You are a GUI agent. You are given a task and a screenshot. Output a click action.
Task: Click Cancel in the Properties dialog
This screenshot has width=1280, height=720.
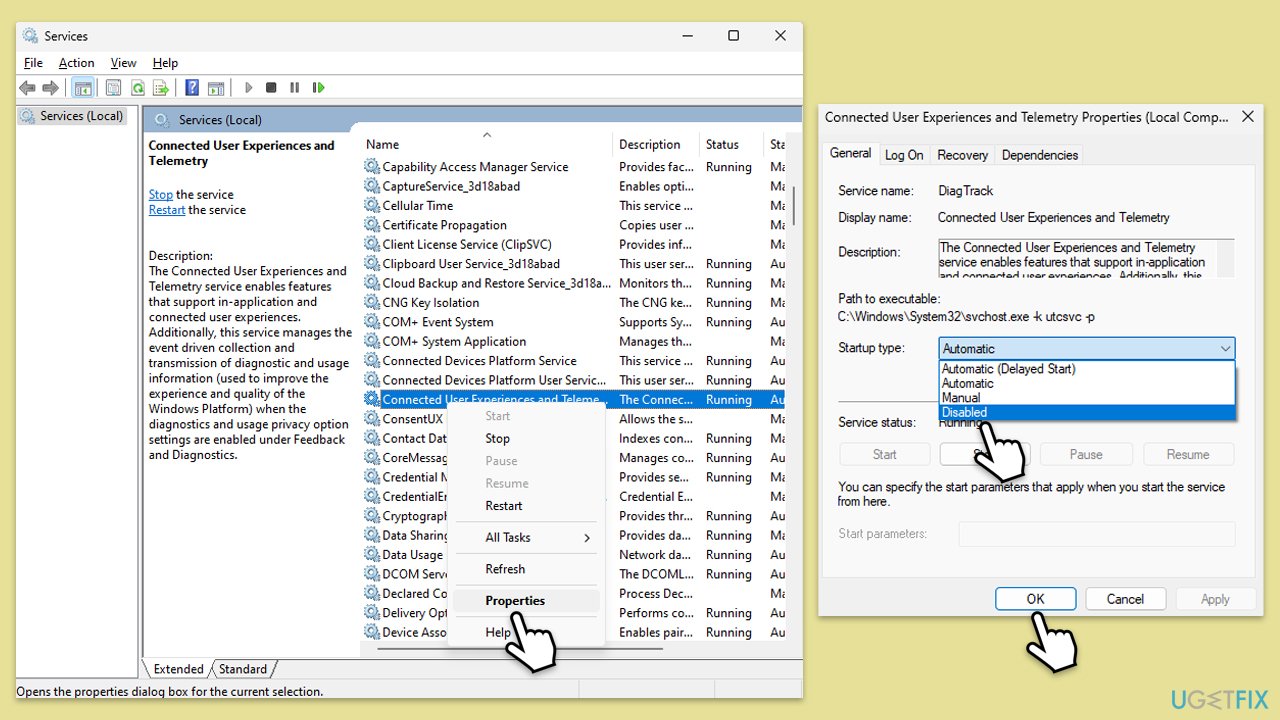tap(1125, 599)
